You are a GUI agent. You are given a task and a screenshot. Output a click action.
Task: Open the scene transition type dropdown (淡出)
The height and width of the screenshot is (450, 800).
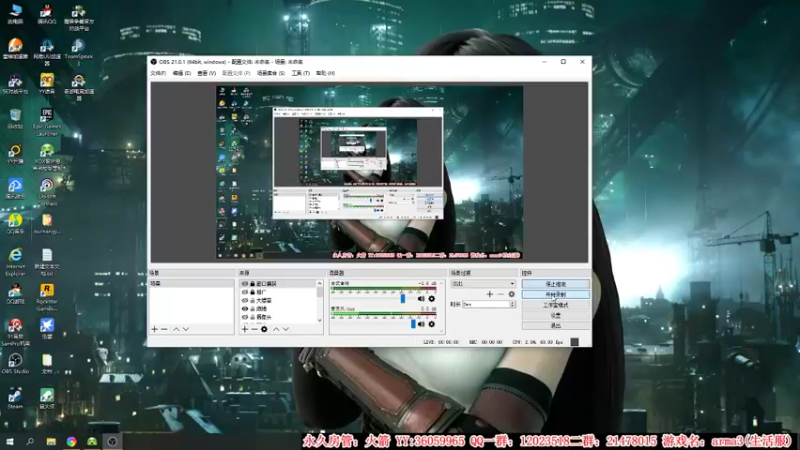483,284
